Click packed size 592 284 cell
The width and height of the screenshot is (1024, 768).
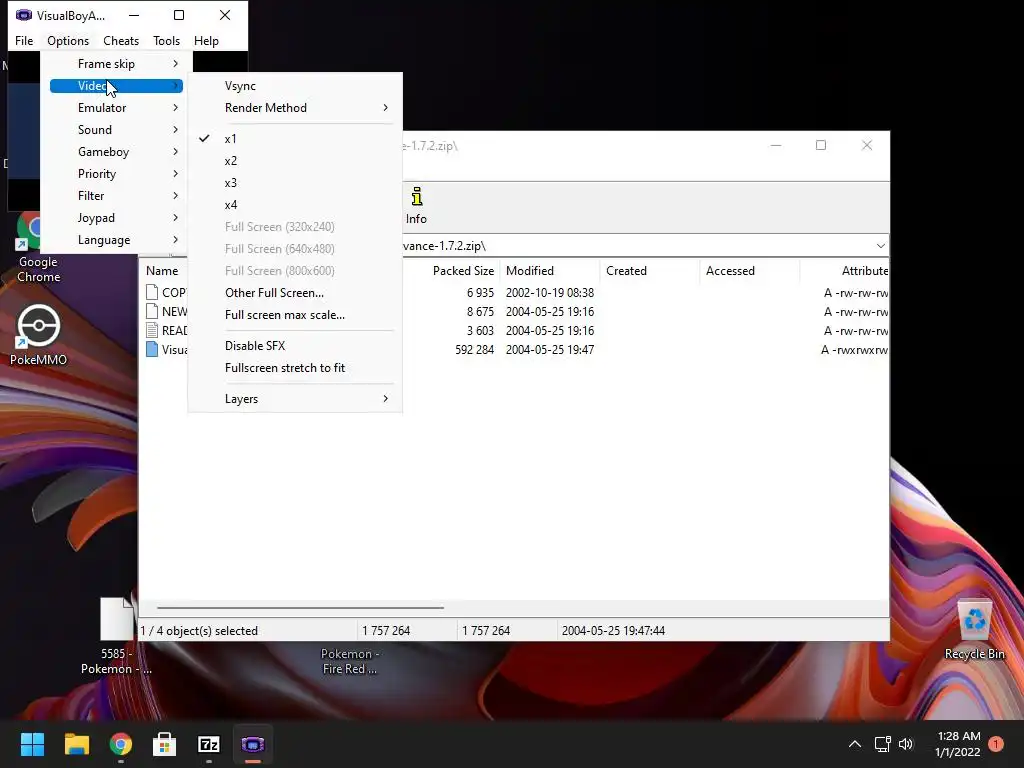click(x=474, y=349)
